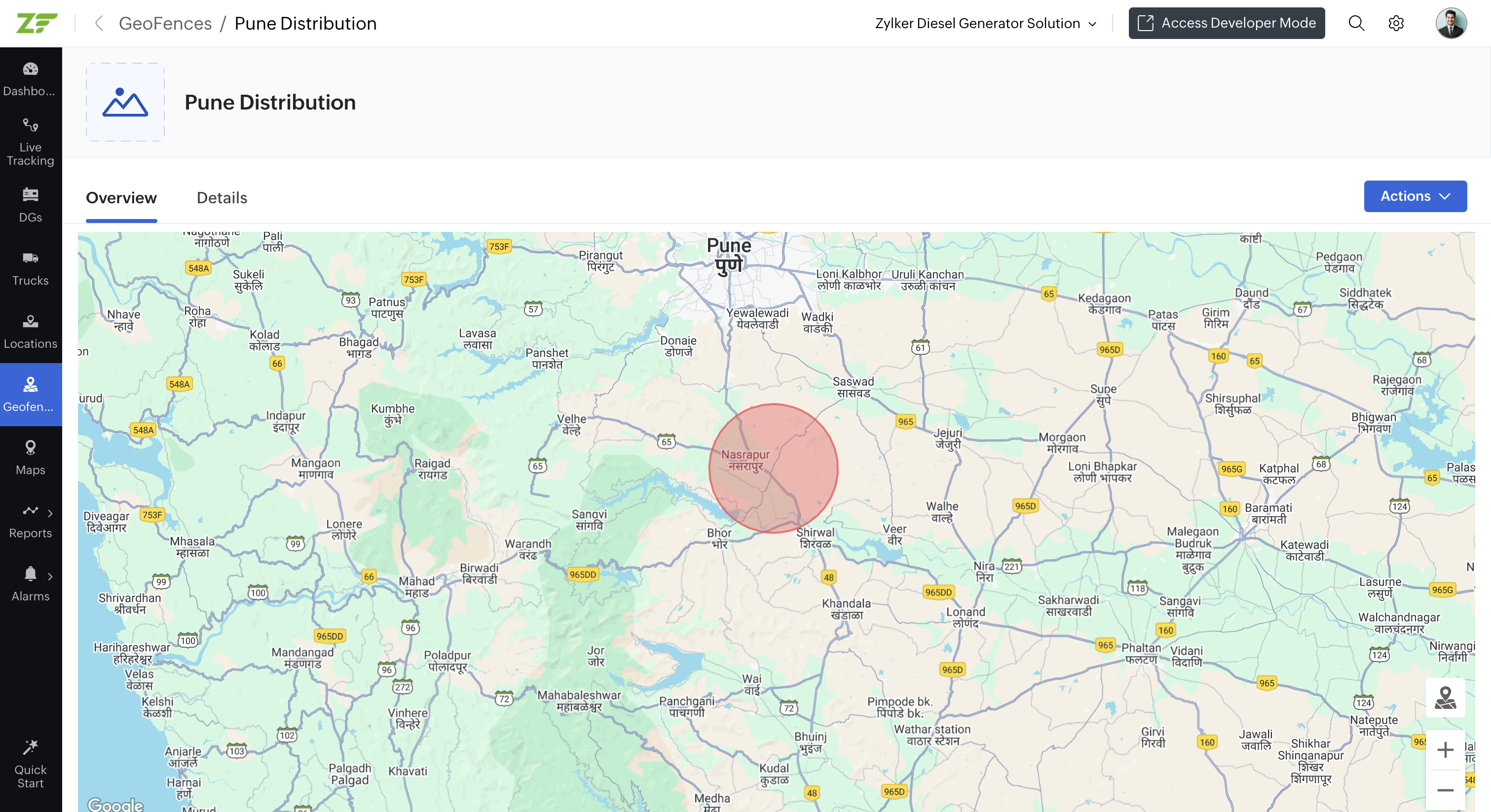Open settings gear icon

click(x=1396, y=23)
